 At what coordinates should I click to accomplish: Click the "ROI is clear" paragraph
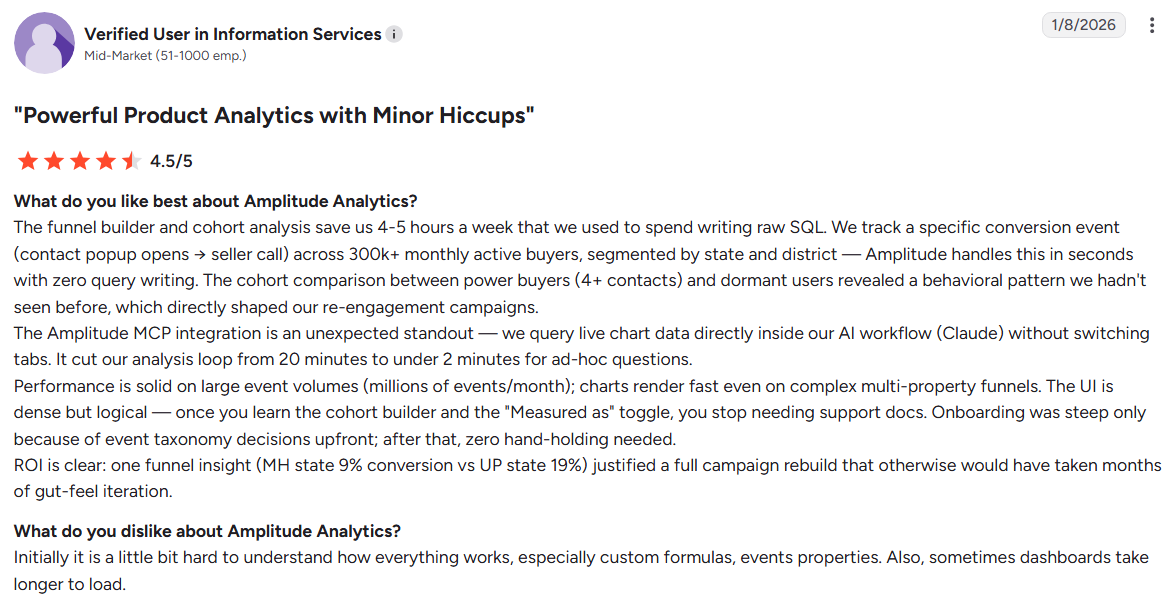(587, 478)
